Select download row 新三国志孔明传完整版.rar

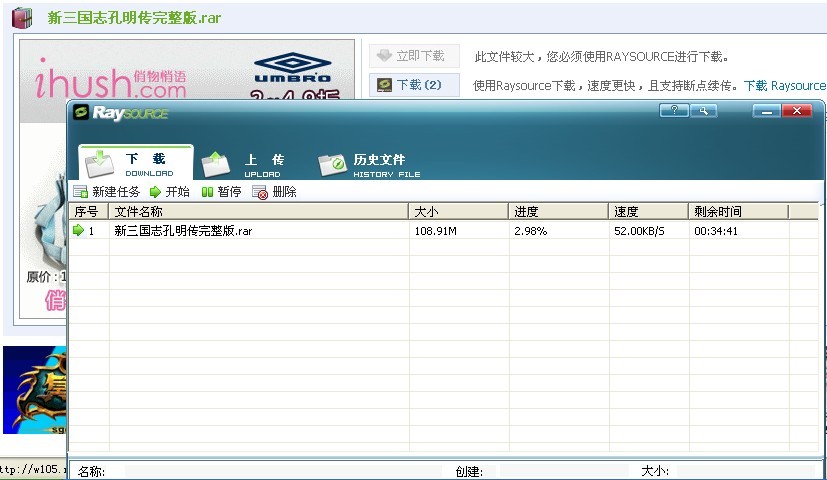click(x=443, y=231)
